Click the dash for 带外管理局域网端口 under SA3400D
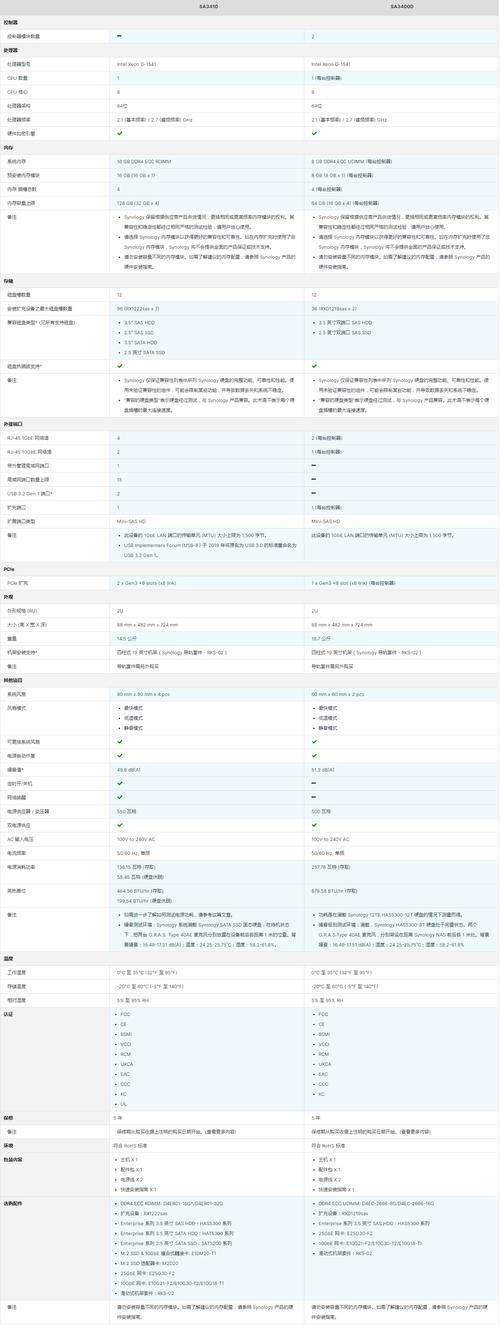 point(314,465)
